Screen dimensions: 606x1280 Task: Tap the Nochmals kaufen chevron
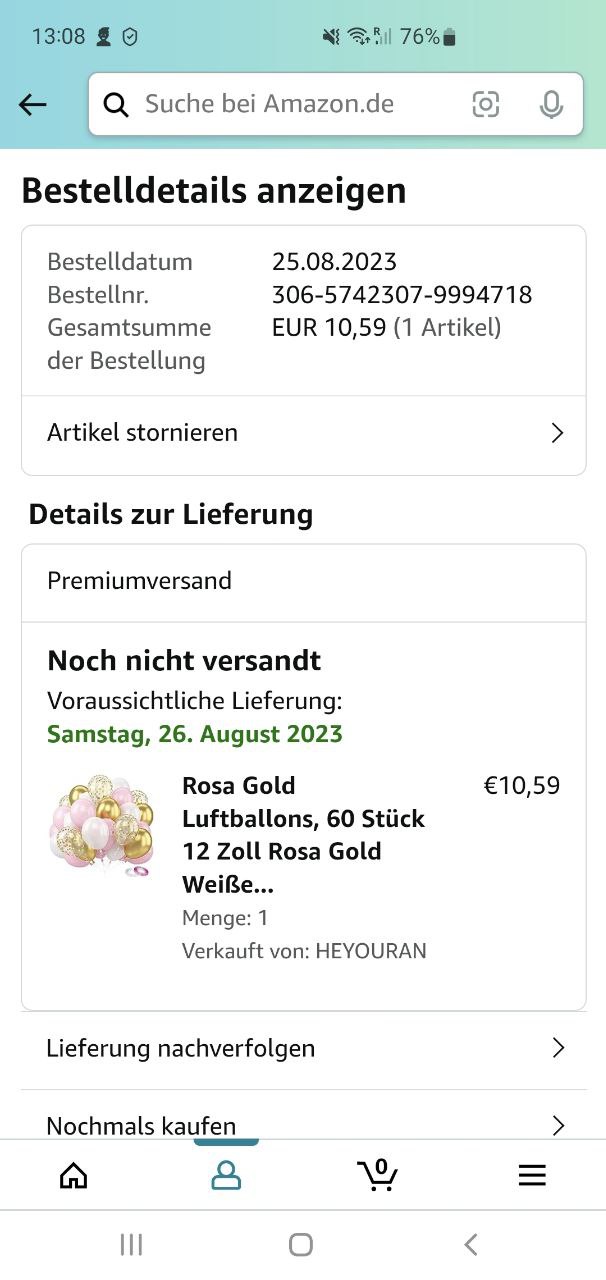tap(558, 1126)
